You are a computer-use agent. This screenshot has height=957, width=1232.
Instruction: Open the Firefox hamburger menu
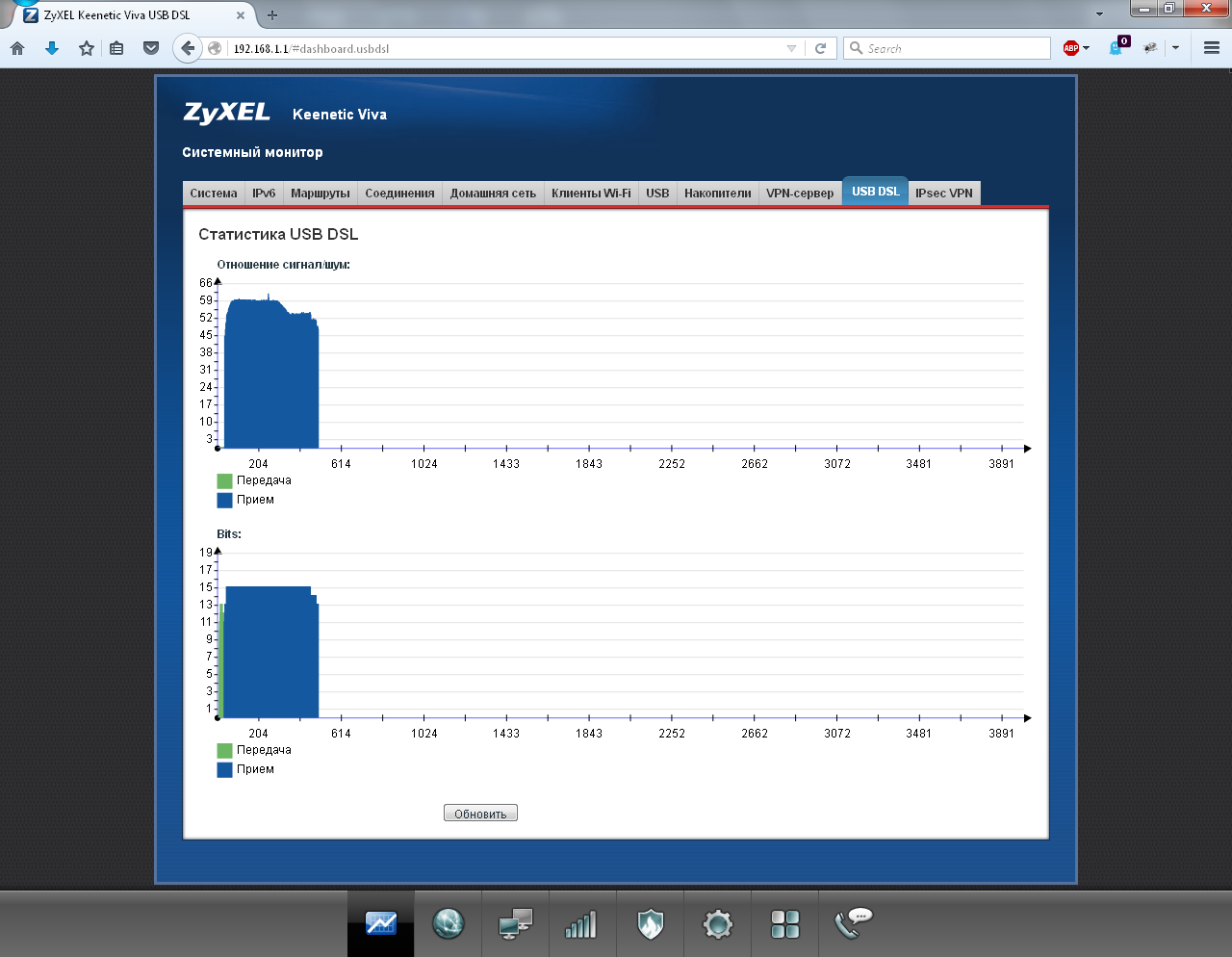coord(1212,48)
